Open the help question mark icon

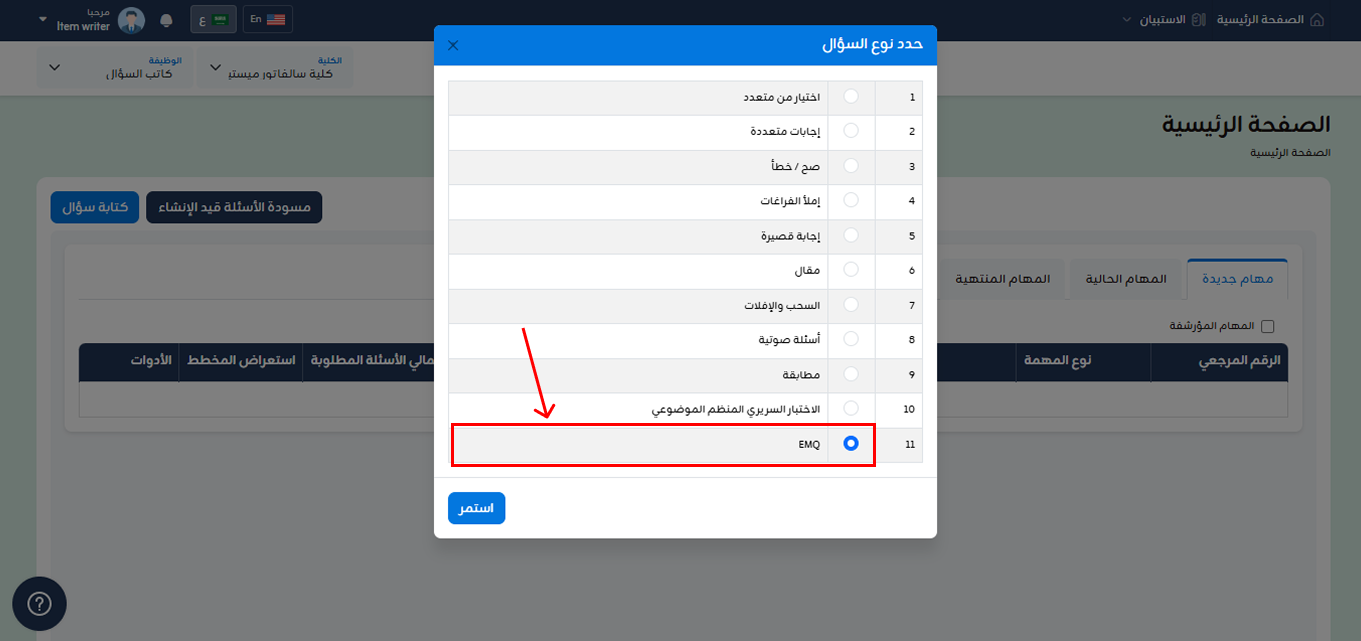click(39, 604)
